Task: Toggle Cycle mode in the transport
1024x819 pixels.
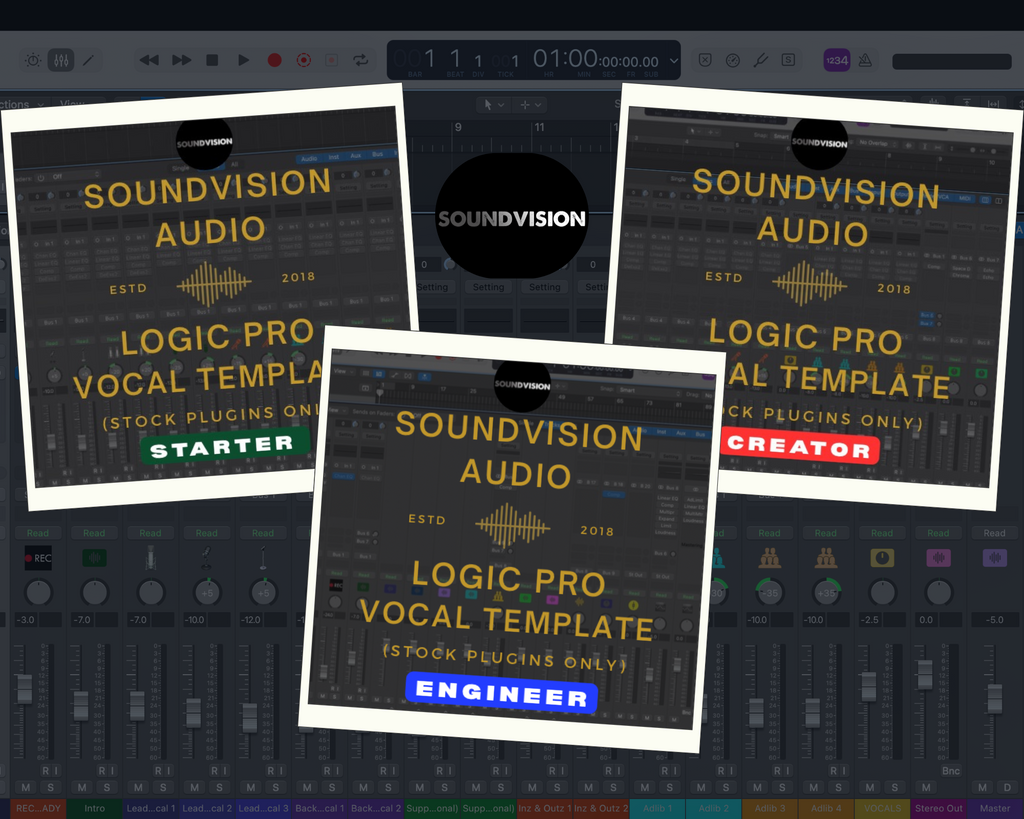Action: point(361,60)
